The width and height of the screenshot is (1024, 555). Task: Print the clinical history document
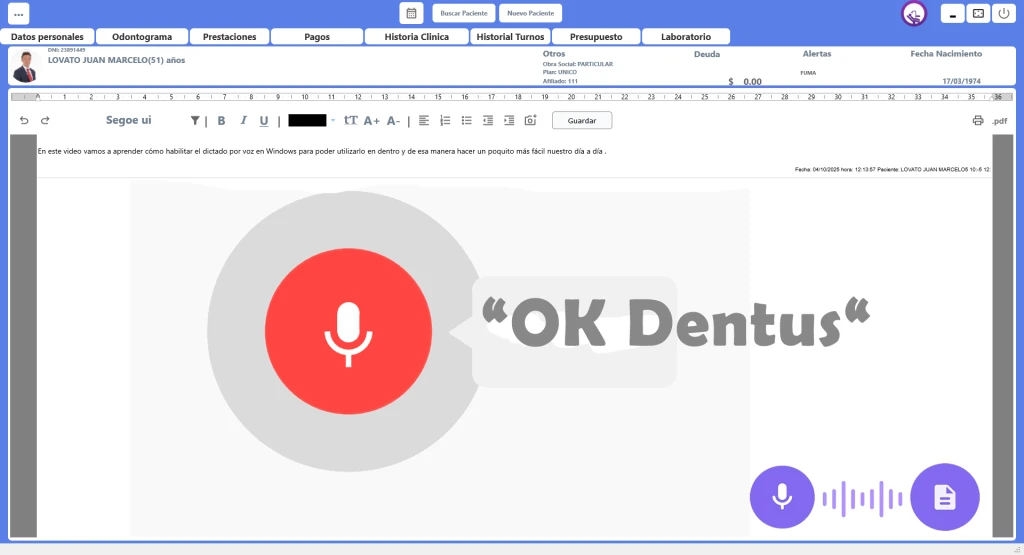tap(978, 121)
